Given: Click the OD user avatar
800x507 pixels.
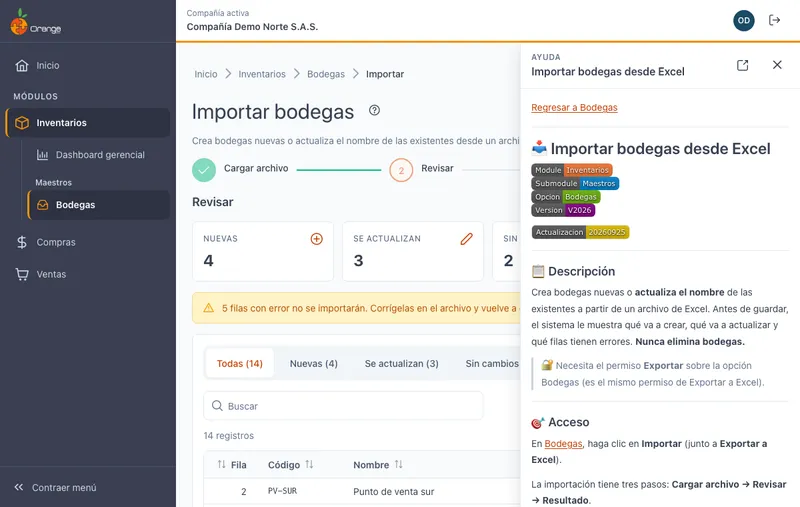Looking at the screenshot, I should coord(743,20).
